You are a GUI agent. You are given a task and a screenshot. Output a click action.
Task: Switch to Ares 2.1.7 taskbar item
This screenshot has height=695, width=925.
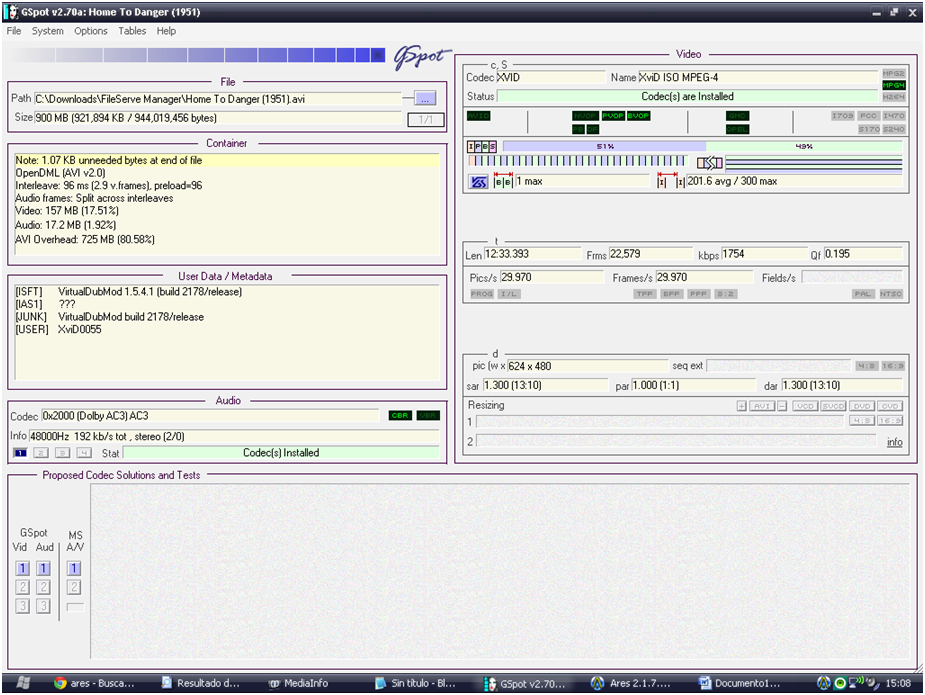point(632,683)
